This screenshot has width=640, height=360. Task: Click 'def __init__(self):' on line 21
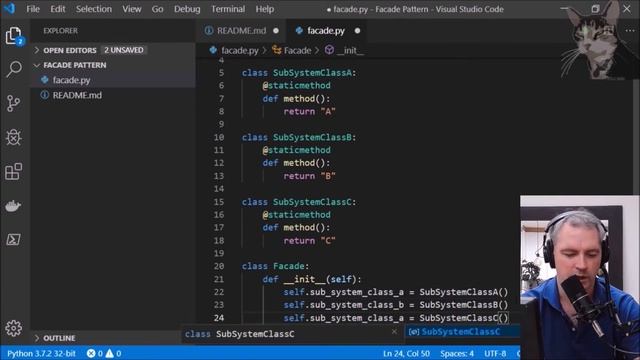[312, 279]
